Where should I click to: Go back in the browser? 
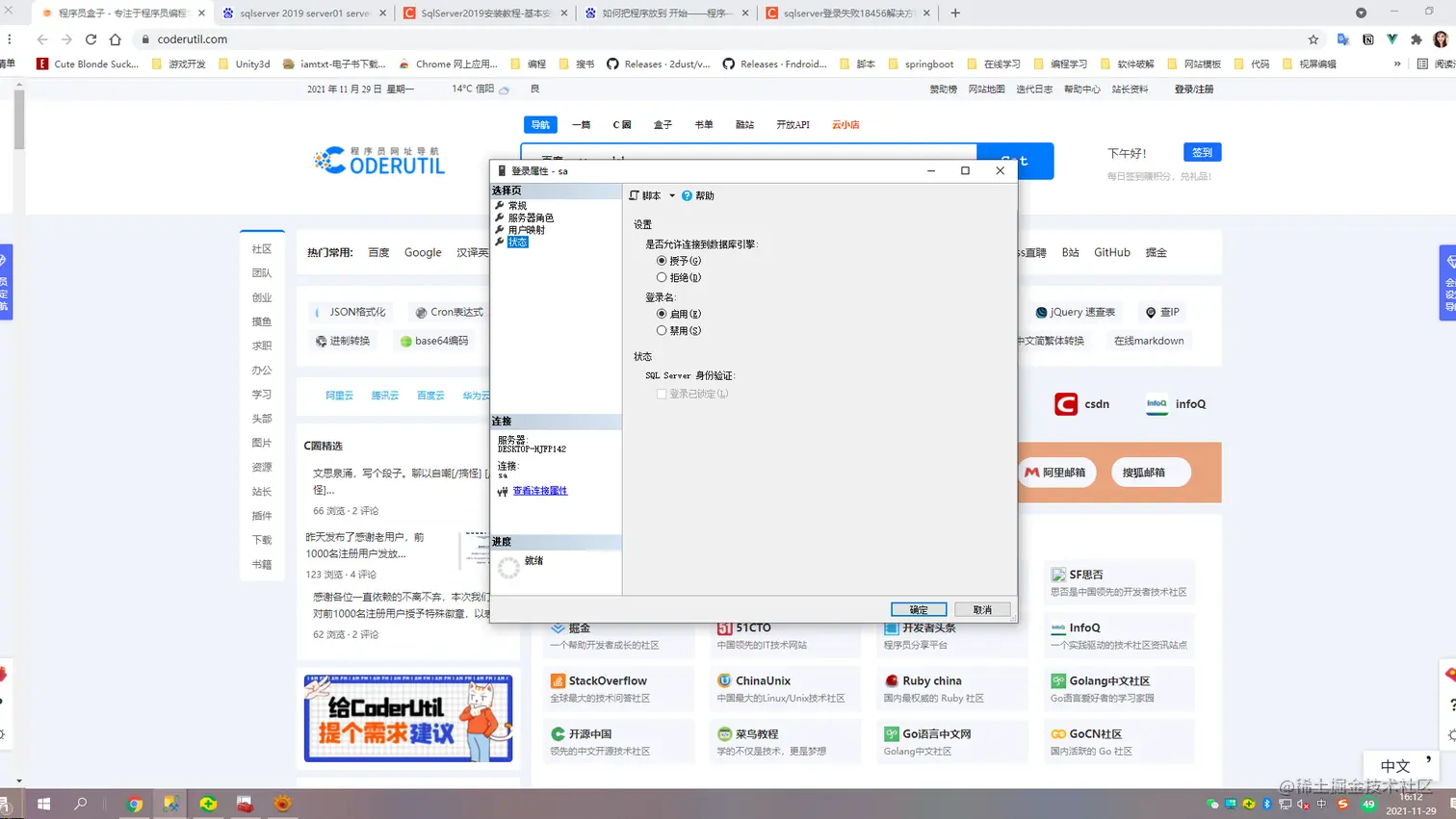pyautogui.click(x=42, y=39)
